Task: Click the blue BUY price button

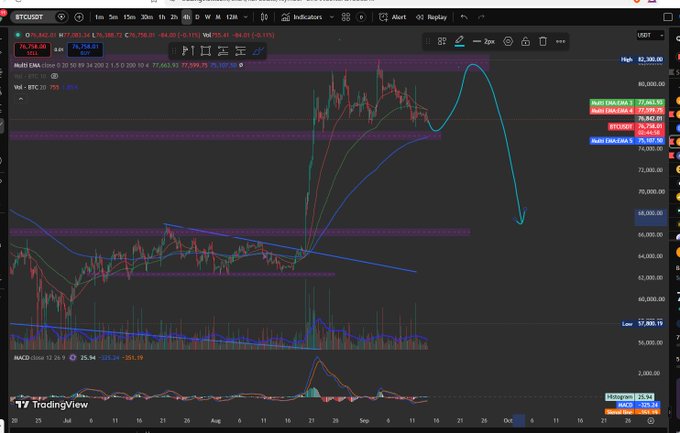Action: click(x=85, y=49)
